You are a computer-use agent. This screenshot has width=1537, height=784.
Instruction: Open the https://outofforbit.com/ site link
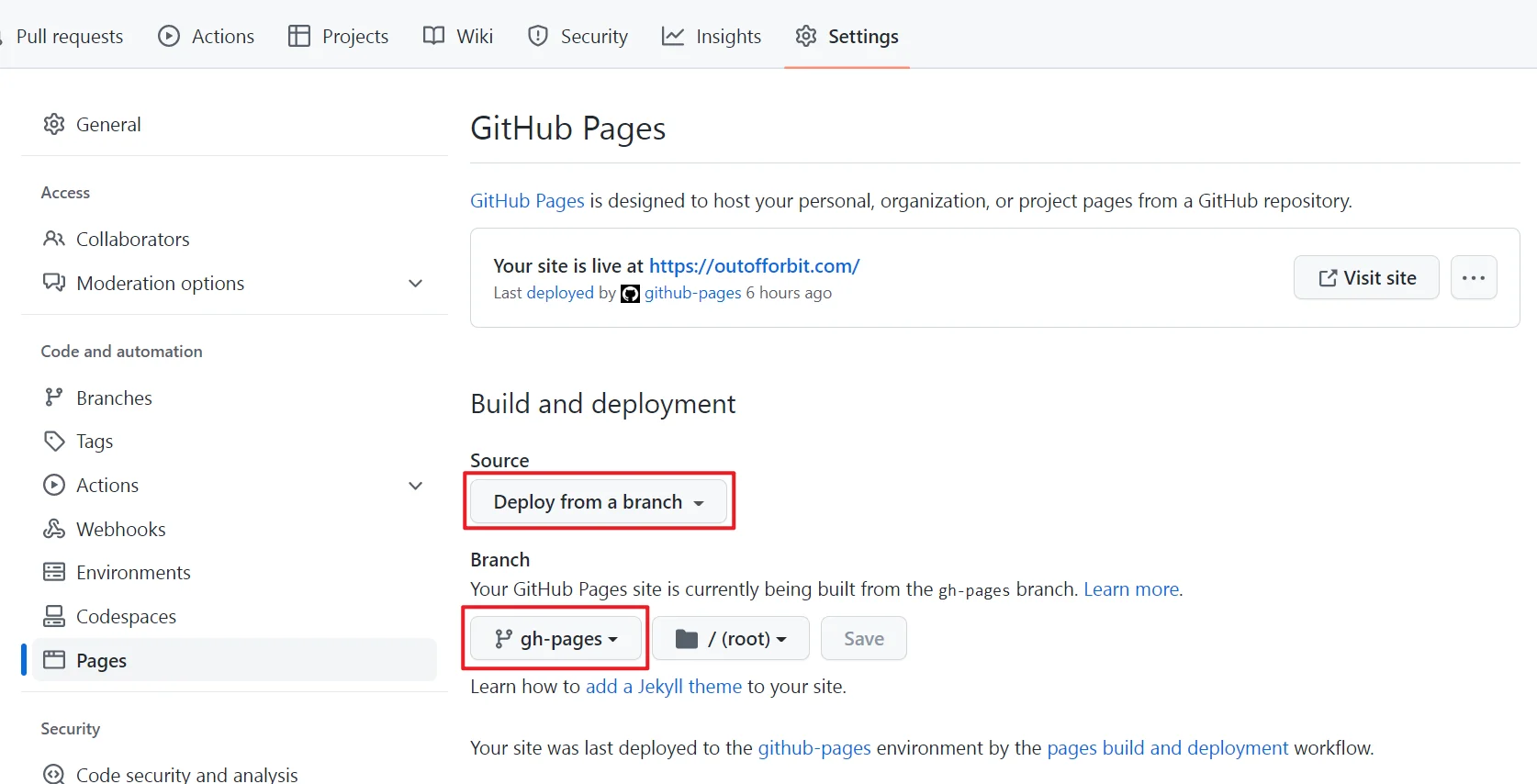point(754,265)
